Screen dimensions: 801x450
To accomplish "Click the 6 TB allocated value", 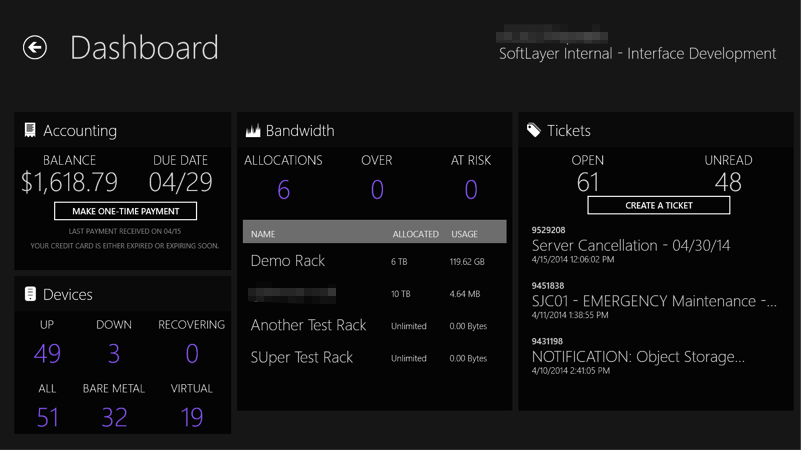I will (399, 262).
